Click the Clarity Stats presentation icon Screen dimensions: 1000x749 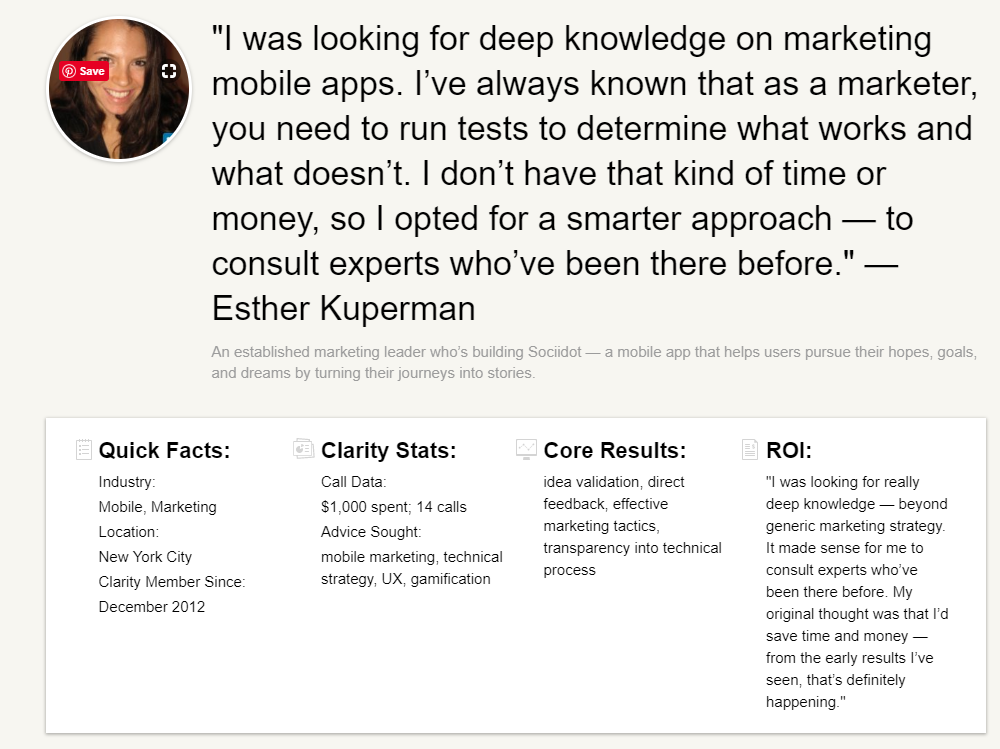[x=304, y=449]
